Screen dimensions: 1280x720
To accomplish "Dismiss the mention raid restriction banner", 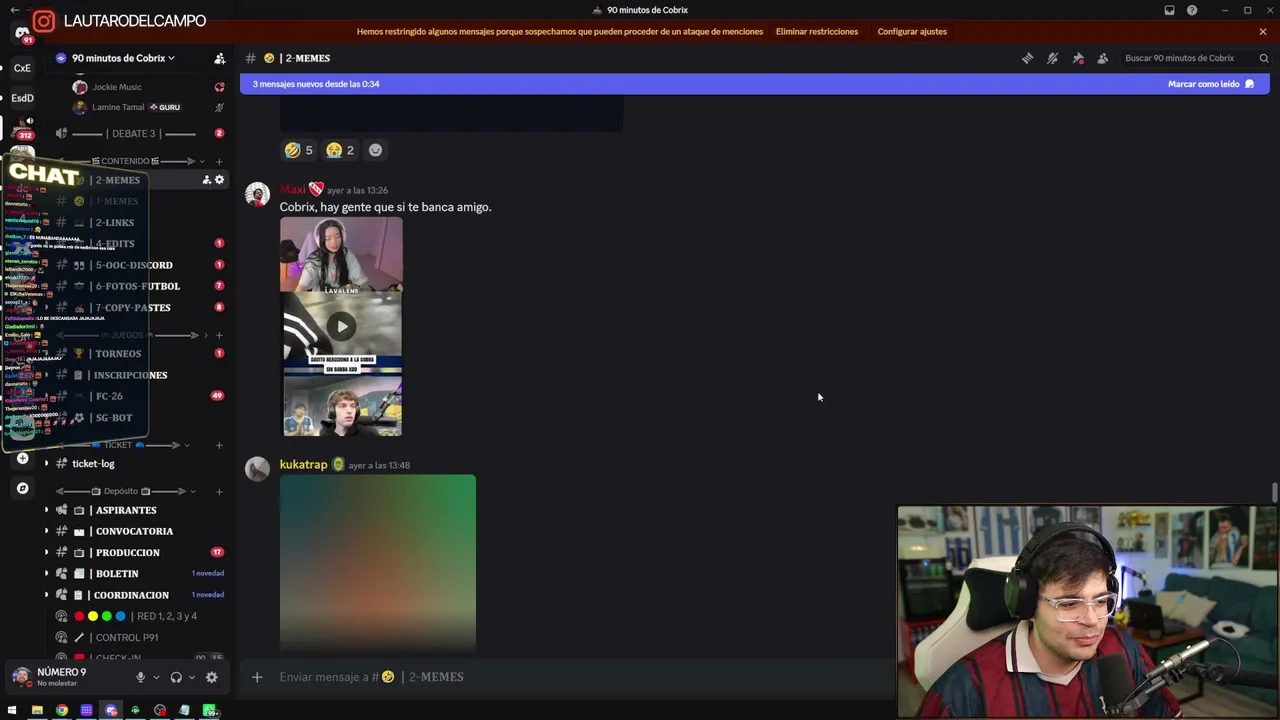I will [1263, 31].
